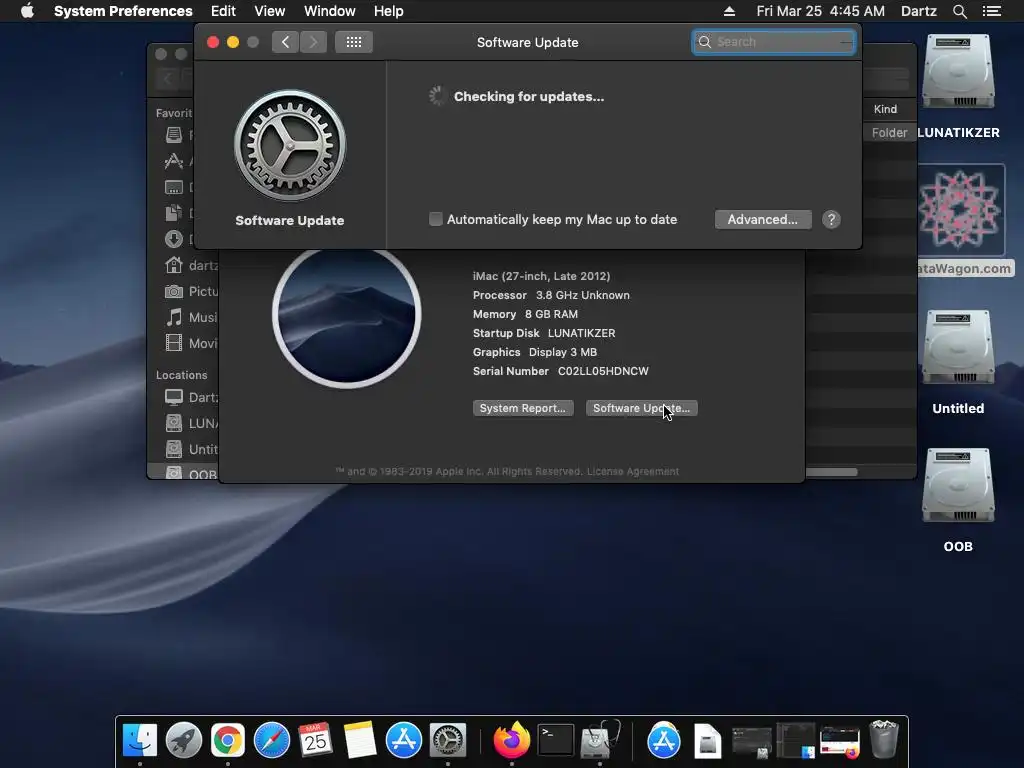This screenshot has height=768, width=1024.
Task: Open the Window menu
Action: coord(330,11)
